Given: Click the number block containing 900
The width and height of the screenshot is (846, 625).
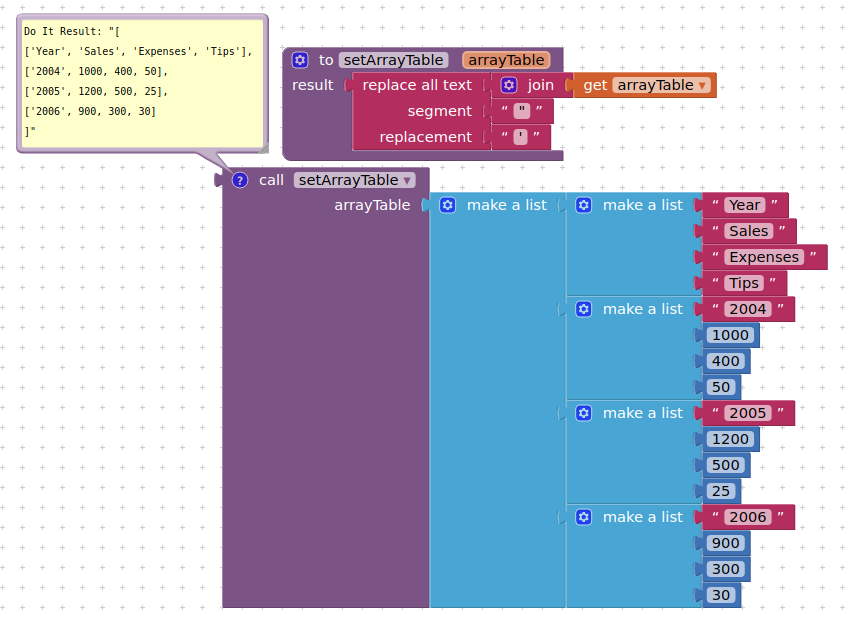Looking at the screenshot, I should point(726,543).
